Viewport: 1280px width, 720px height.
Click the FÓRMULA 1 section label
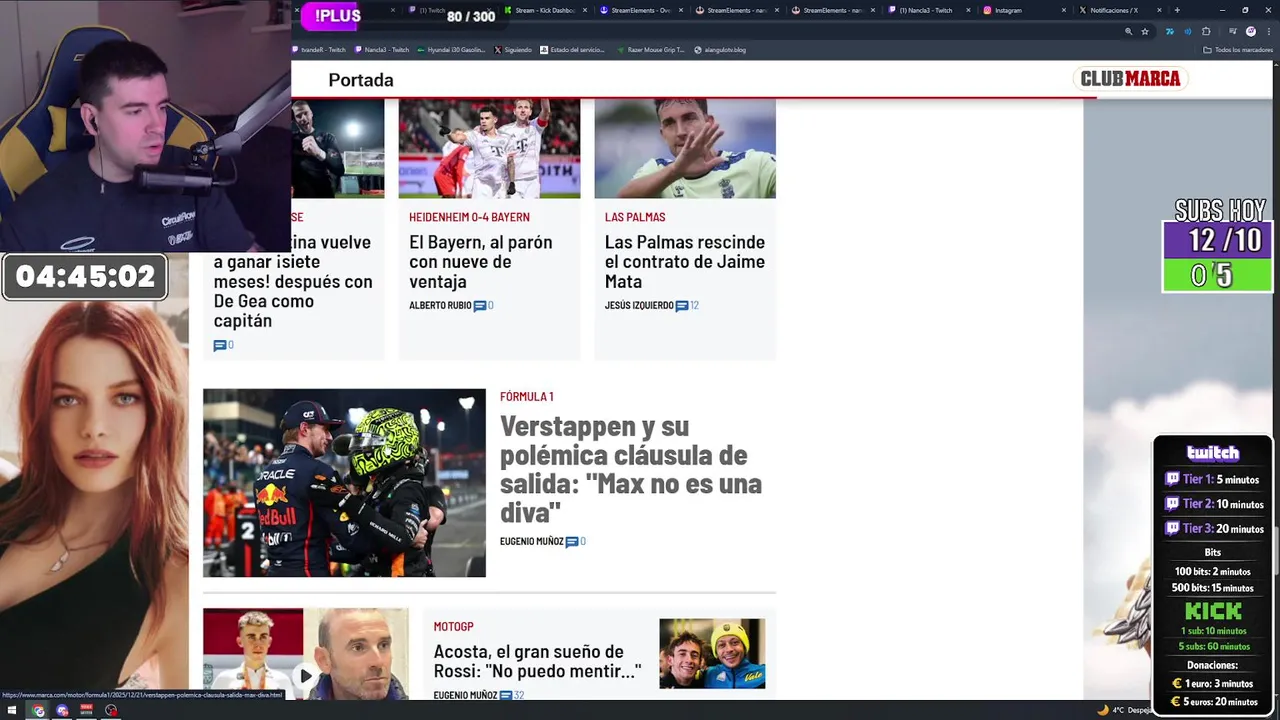pyautogui.click(x=527, y=397)
